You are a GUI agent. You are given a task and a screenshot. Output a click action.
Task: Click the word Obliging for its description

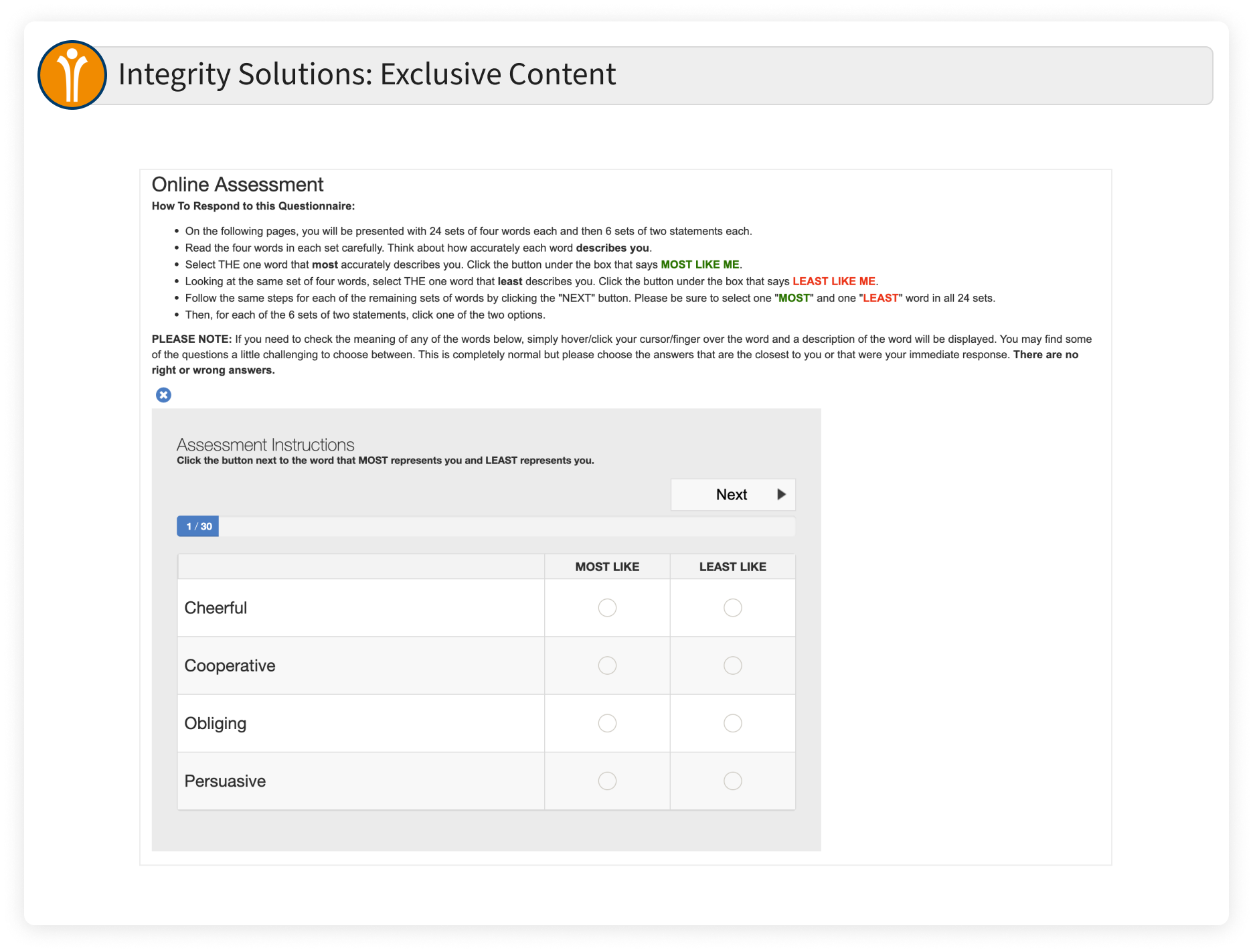click(x=216, y=724)
